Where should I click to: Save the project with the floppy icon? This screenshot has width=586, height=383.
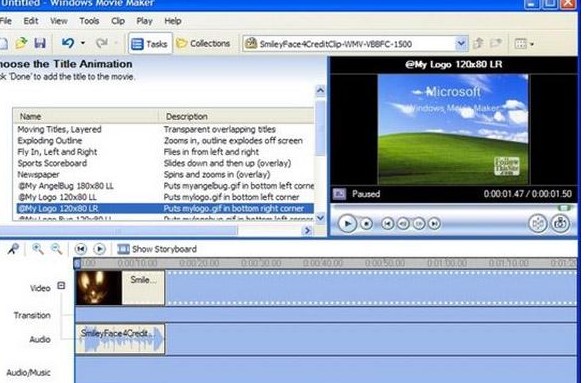(x=40, y=43)
